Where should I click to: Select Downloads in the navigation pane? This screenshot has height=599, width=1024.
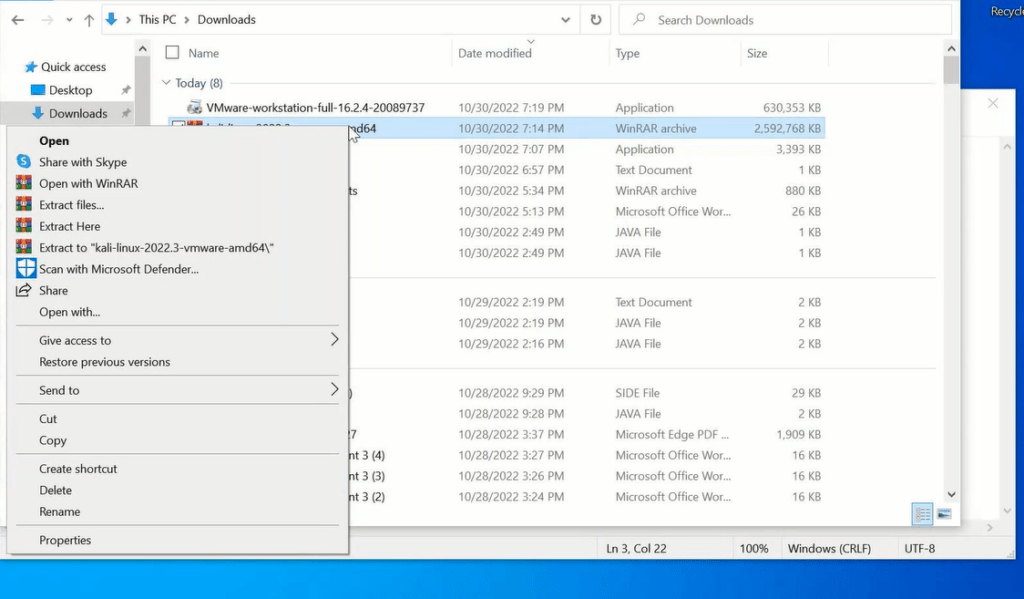(x=78, y=114)
